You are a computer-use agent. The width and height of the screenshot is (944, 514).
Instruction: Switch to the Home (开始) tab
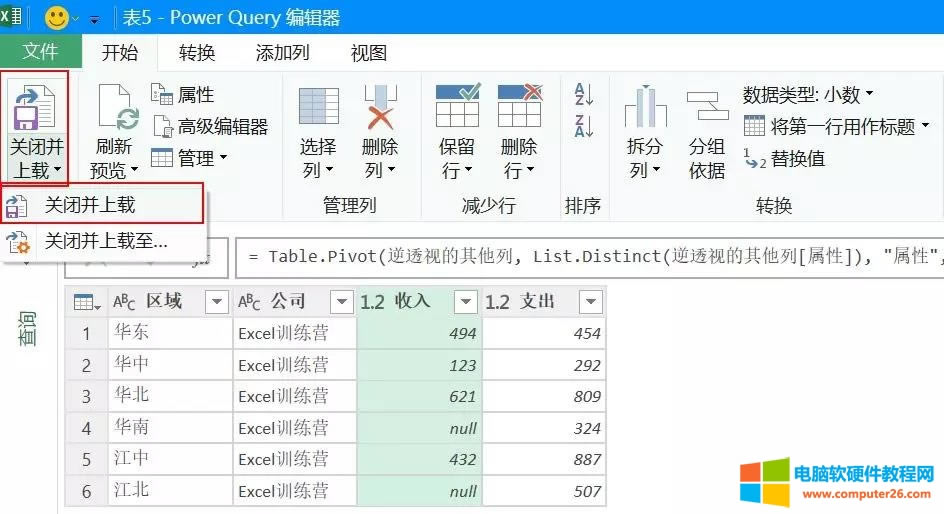coord(120,53)
